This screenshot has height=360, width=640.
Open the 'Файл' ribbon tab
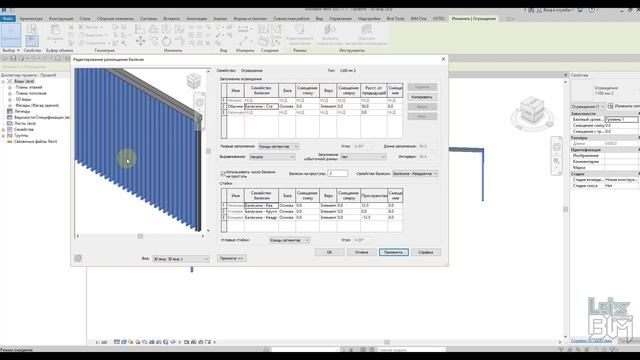[x=8, y=19]
